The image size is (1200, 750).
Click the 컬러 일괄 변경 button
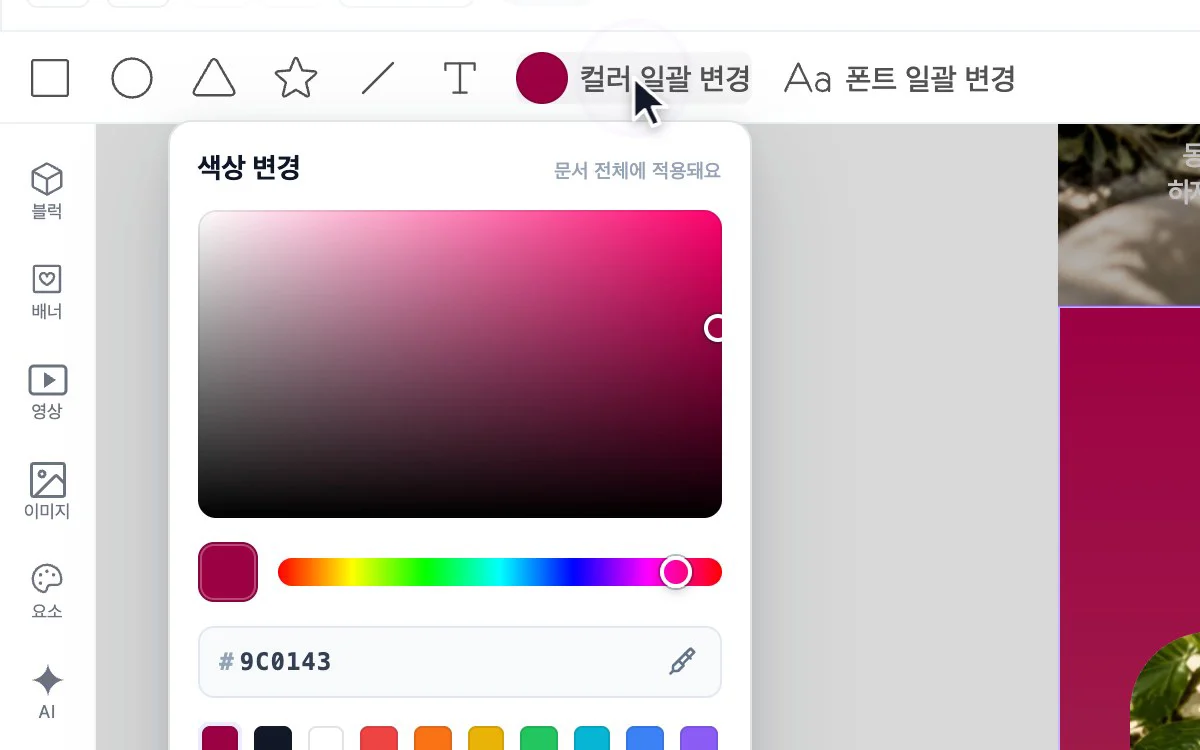(633, 78)
